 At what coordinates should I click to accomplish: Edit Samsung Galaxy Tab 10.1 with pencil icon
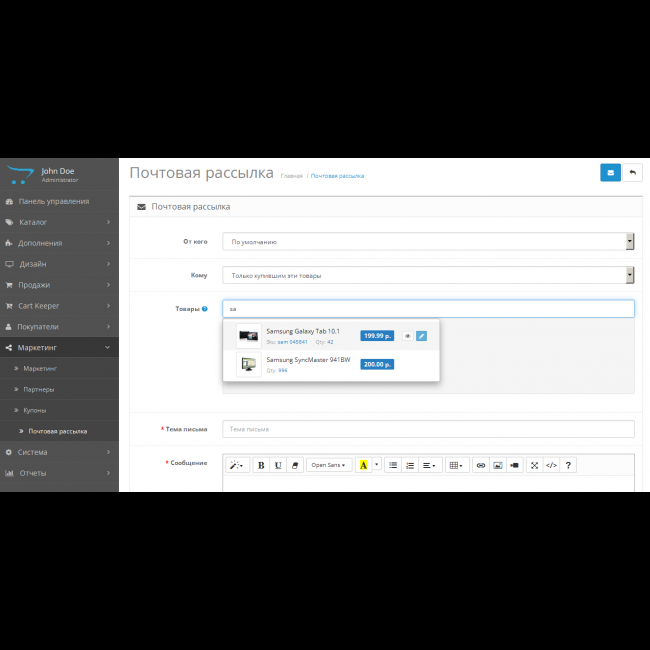(x=421, y=336)
